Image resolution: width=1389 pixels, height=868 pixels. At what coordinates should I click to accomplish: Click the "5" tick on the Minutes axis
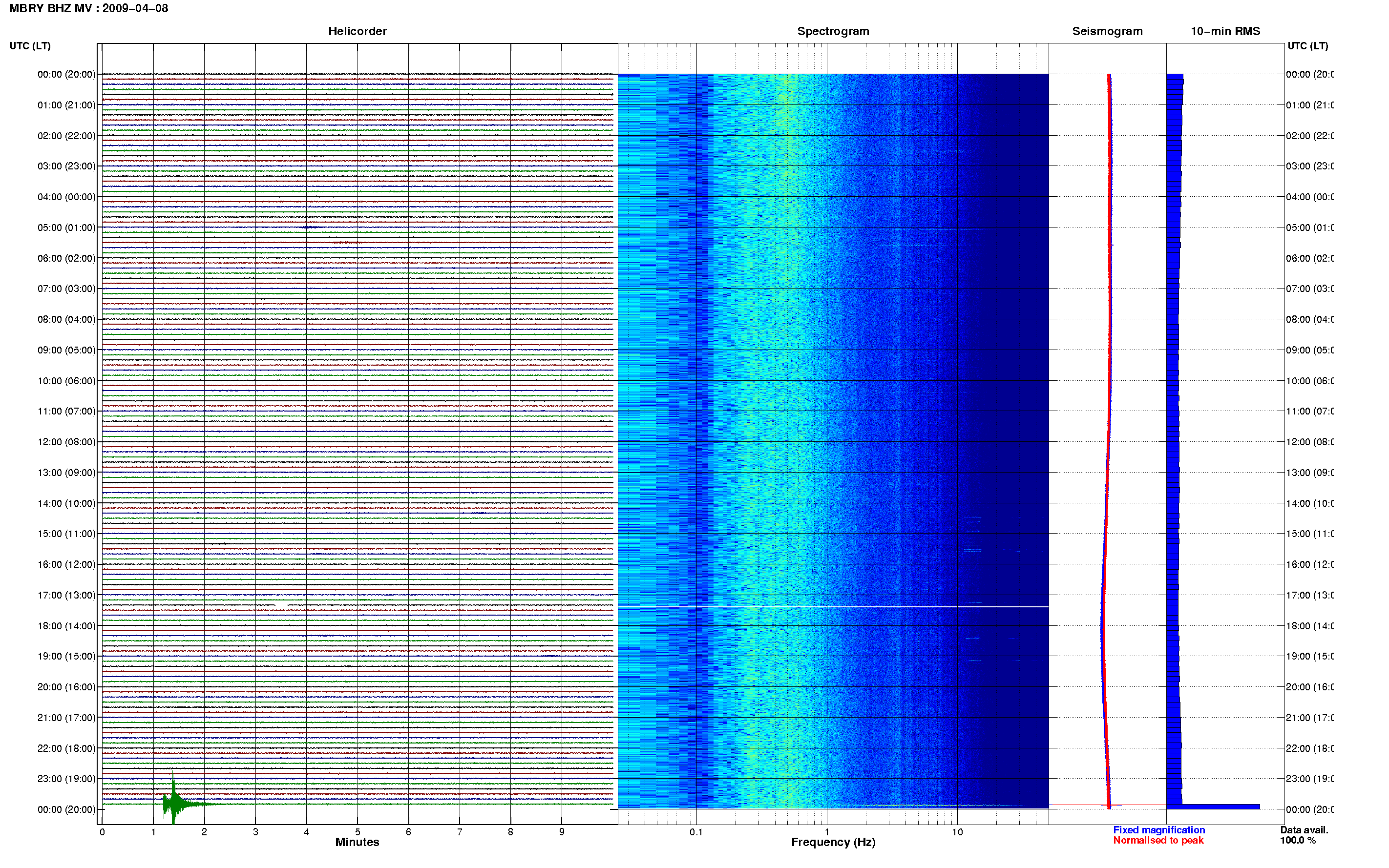(357, 832)
